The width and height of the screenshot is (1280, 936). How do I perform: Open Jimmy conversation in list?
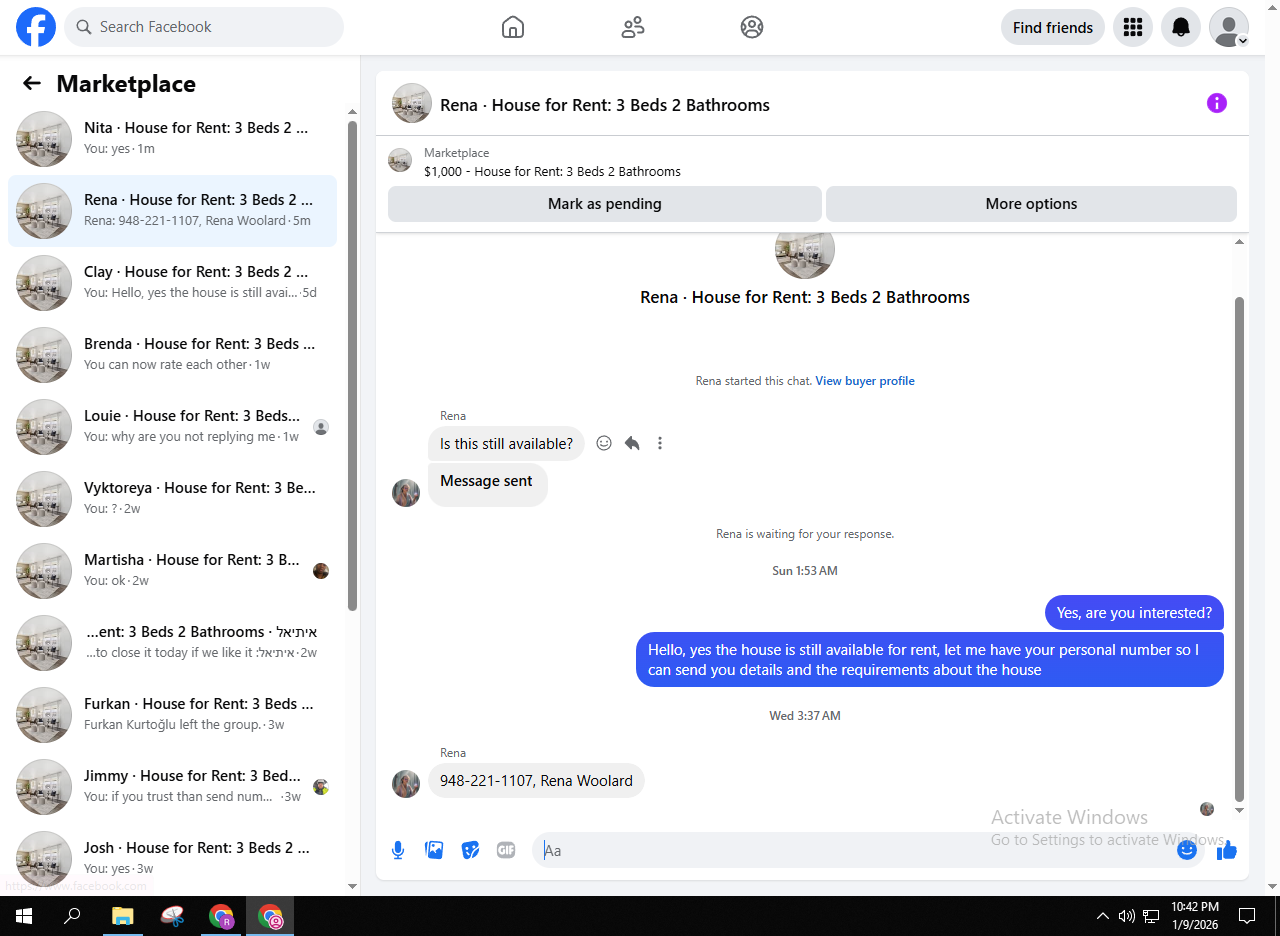tap(172, 787)
